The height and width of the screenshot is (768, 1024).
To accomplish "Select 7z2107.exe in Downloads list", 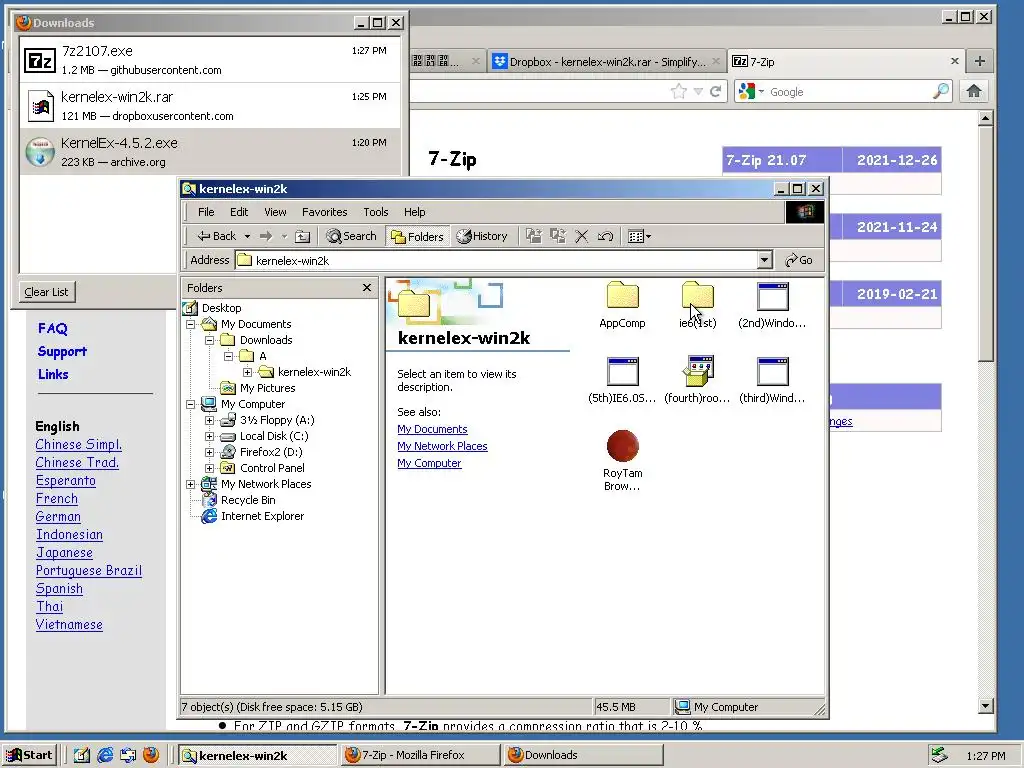I will tap(210, 59).
